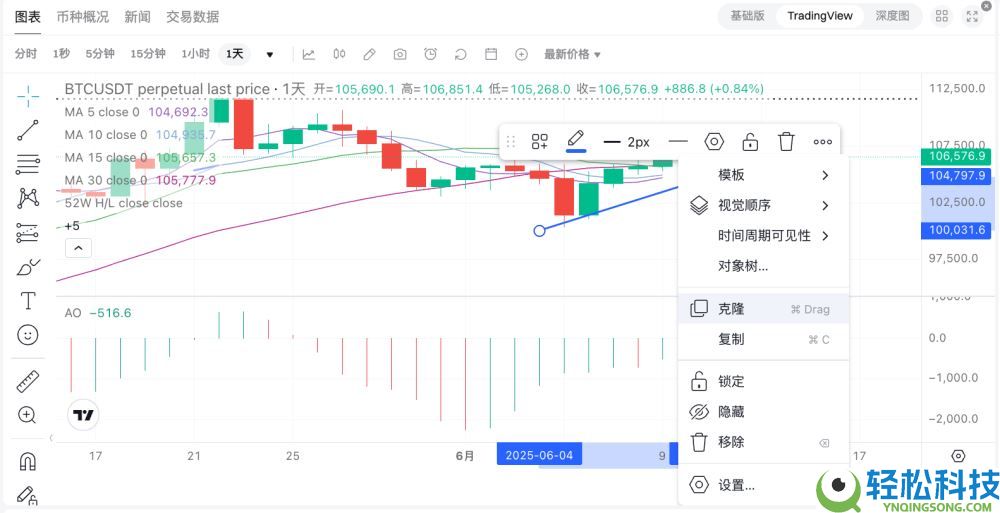Click the replay refresh icon
The height and width of the screenshot is (513, 1000).
click(x=460, y=54)
